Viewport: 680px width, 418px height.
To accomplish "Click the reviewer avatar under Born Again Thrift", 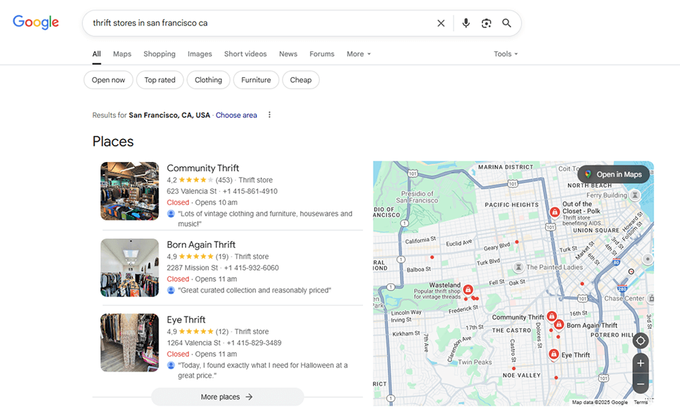I will (171, 290).
